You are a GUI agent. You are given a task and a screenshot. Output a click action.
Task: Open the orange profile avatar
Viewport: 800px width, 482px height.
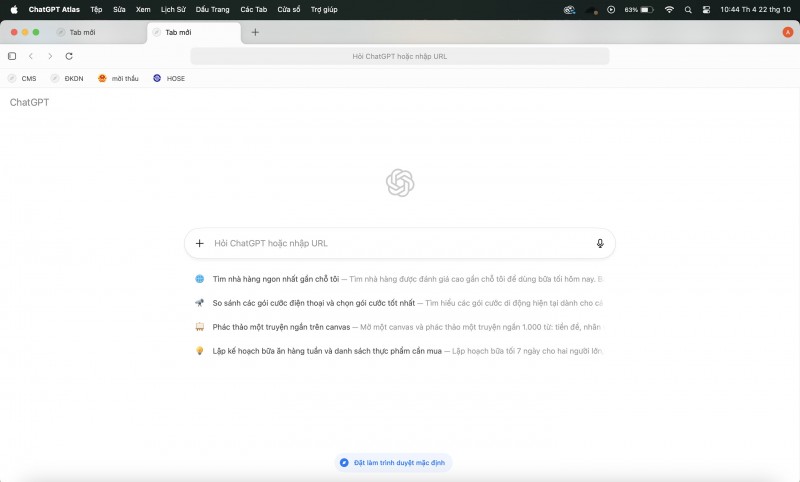tap(787, 32)
